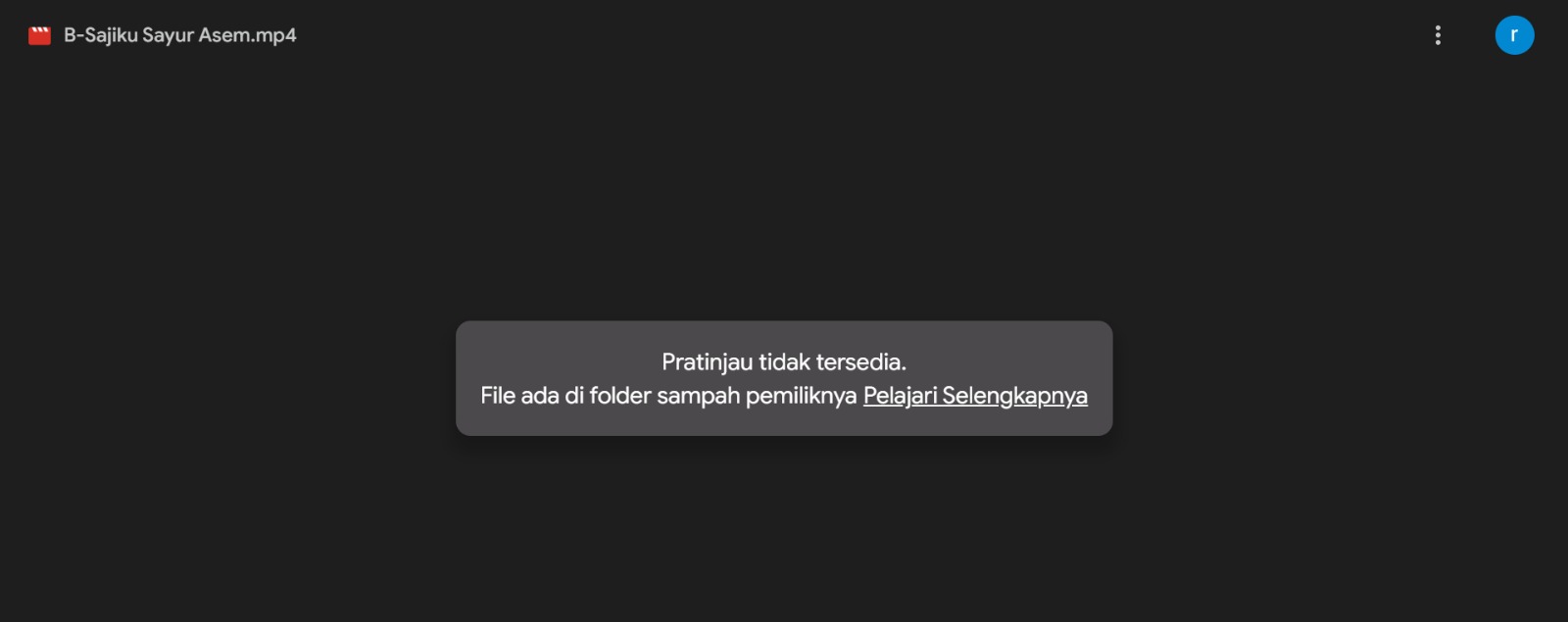Click the movie clapperboard icon beside file name

coord(39,35)
